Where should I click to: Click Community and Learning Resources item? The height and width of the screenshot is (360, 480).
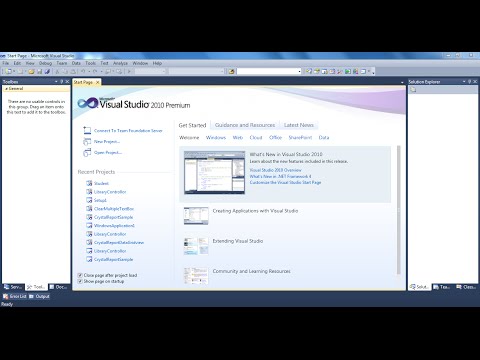point(251,271)
